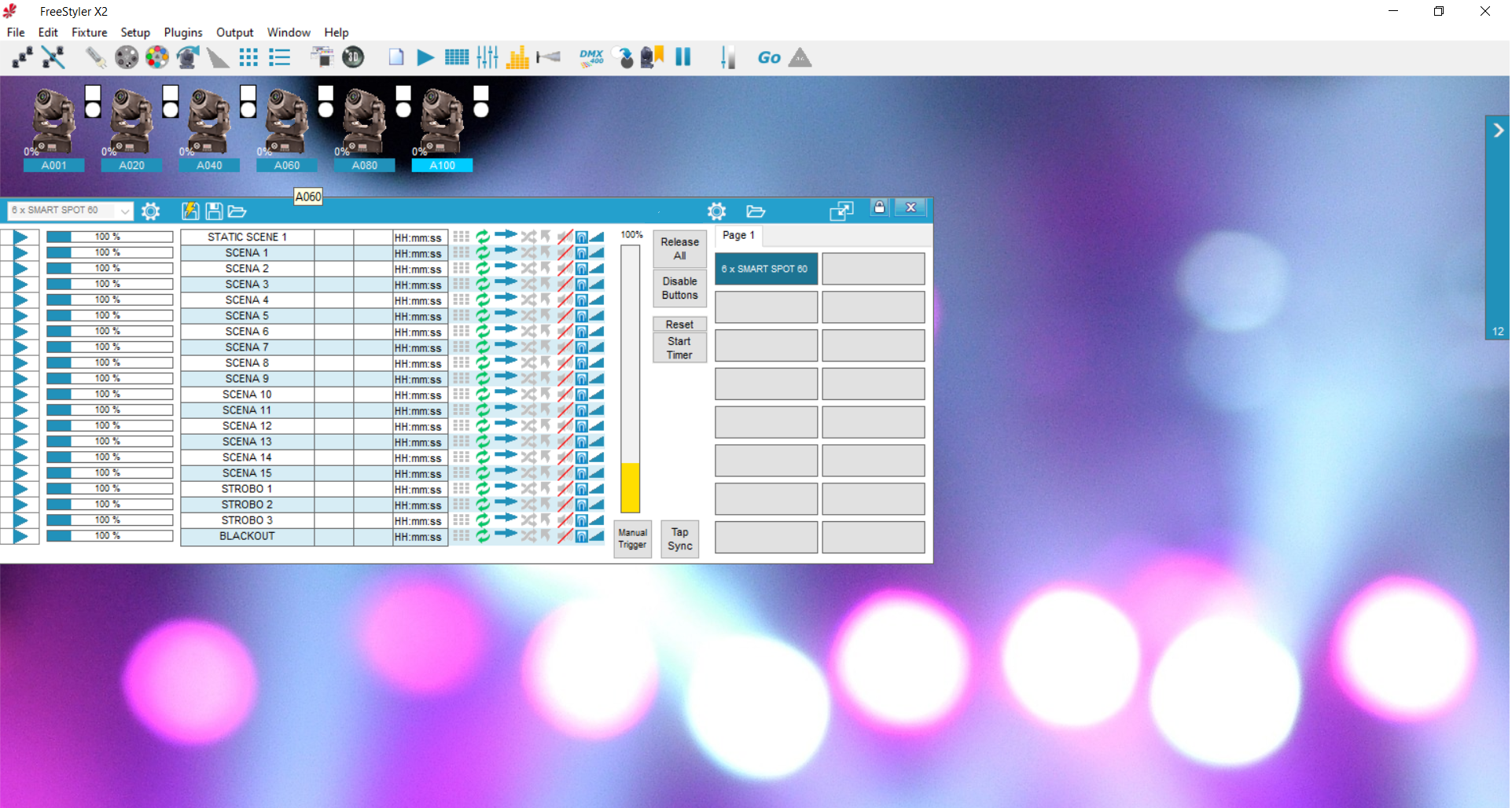
Task: Open the color wheel palette icon
Action: (x=157, y=57)
